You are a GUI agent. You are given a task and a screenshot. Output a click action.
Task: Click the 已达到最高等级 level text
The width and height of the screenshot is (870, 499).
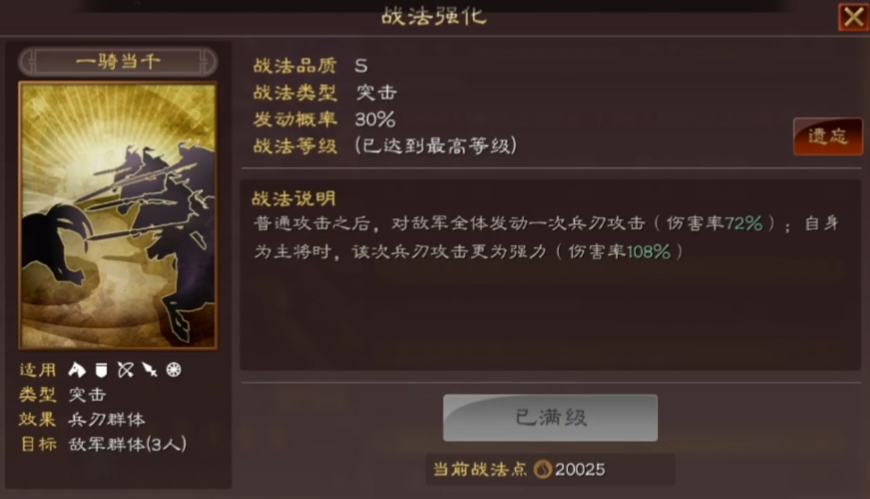[436, 145]
